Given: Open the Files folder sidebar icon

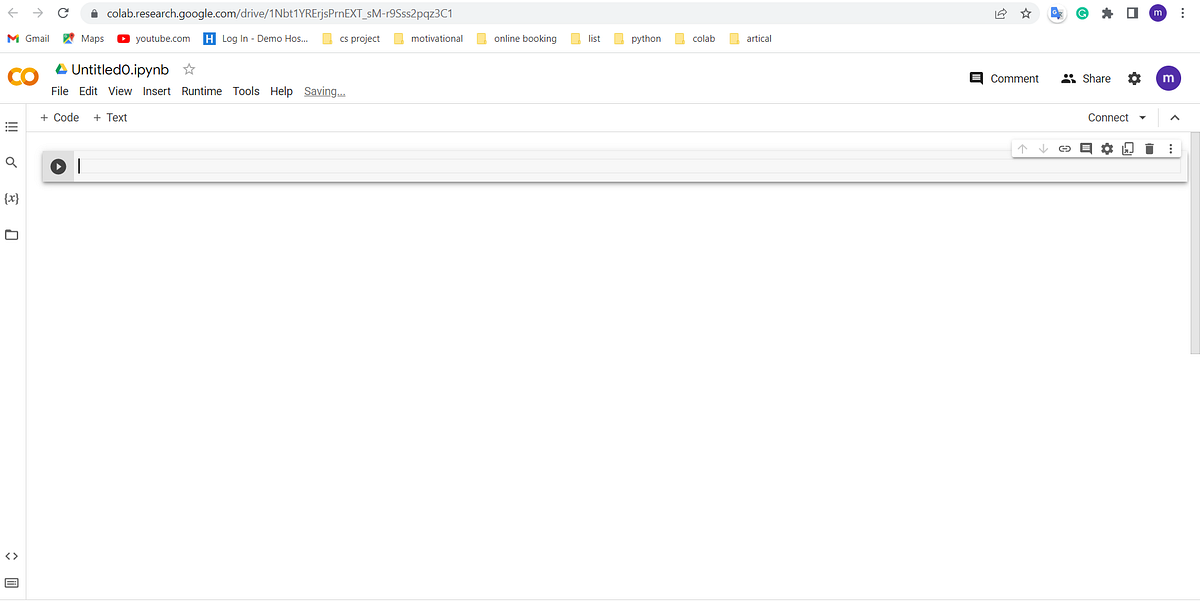Looking at the screenshot, I should [12, 235].
